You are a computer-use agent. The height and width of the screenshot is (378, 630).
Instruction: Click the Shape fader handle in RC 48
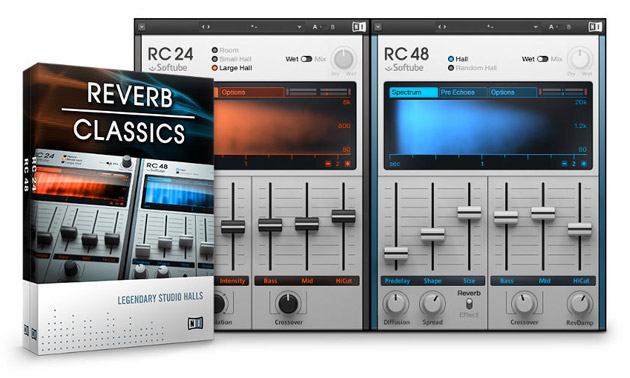click(x=433, y=234)
